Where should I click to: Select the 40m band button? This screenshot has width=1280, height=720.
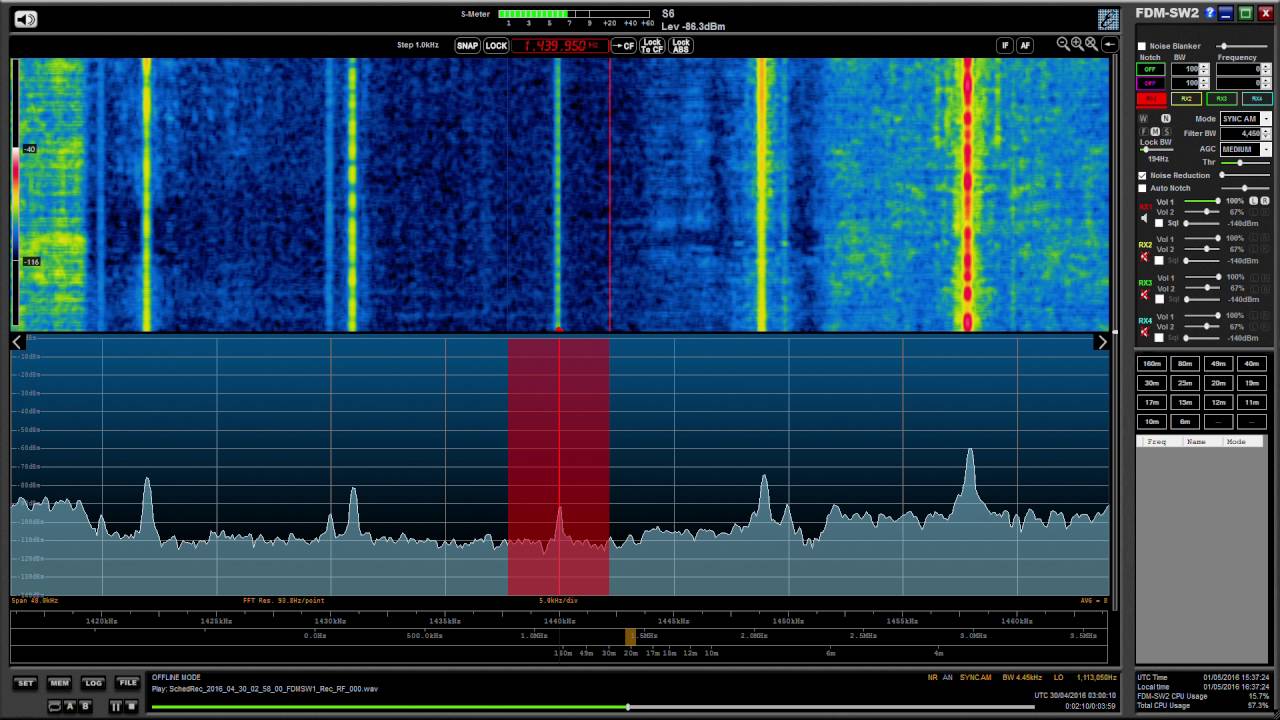tap(1251, 364)
